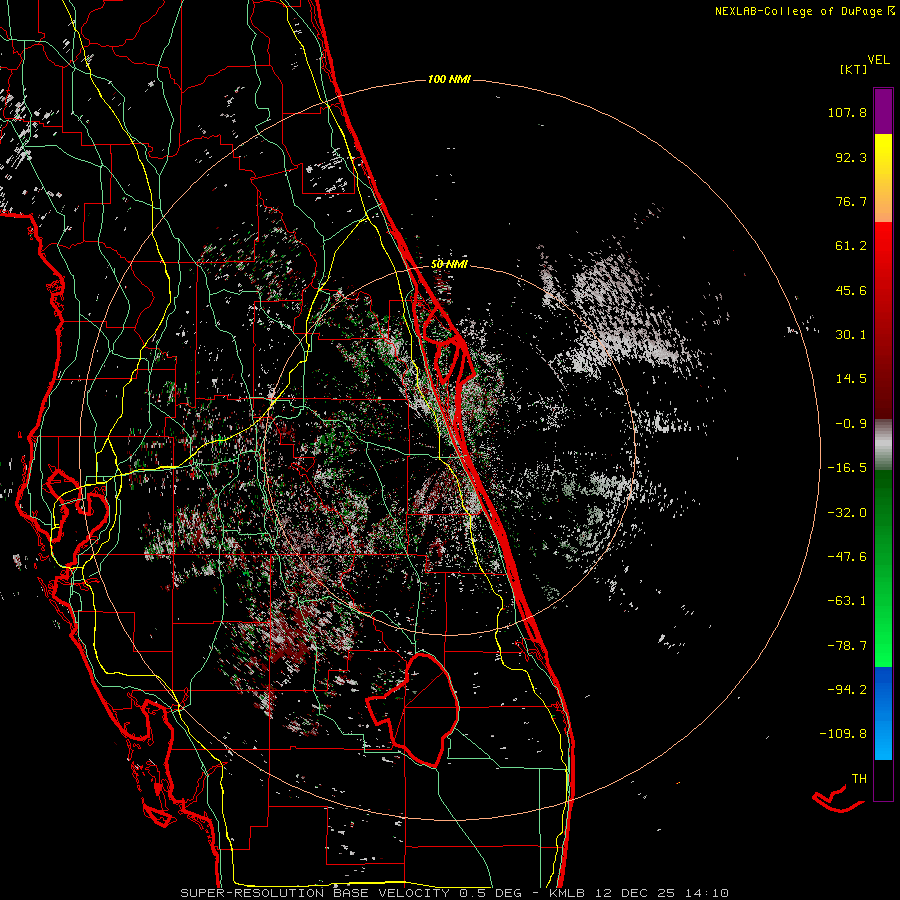Click the 107.8 velocity scale value
This screenshot has width=900, height=900.
tap(847, 112)
